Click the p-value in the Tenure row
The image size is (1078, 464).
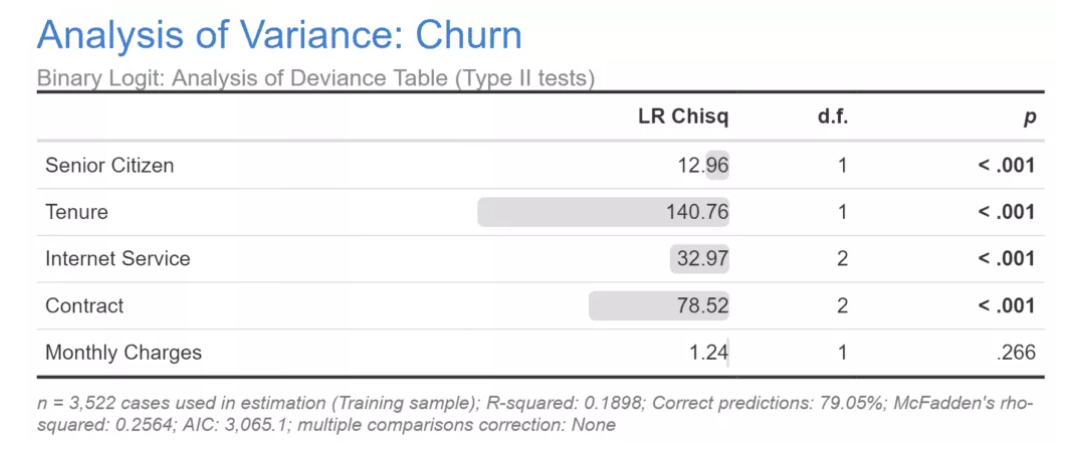[x=1006, y=212]
